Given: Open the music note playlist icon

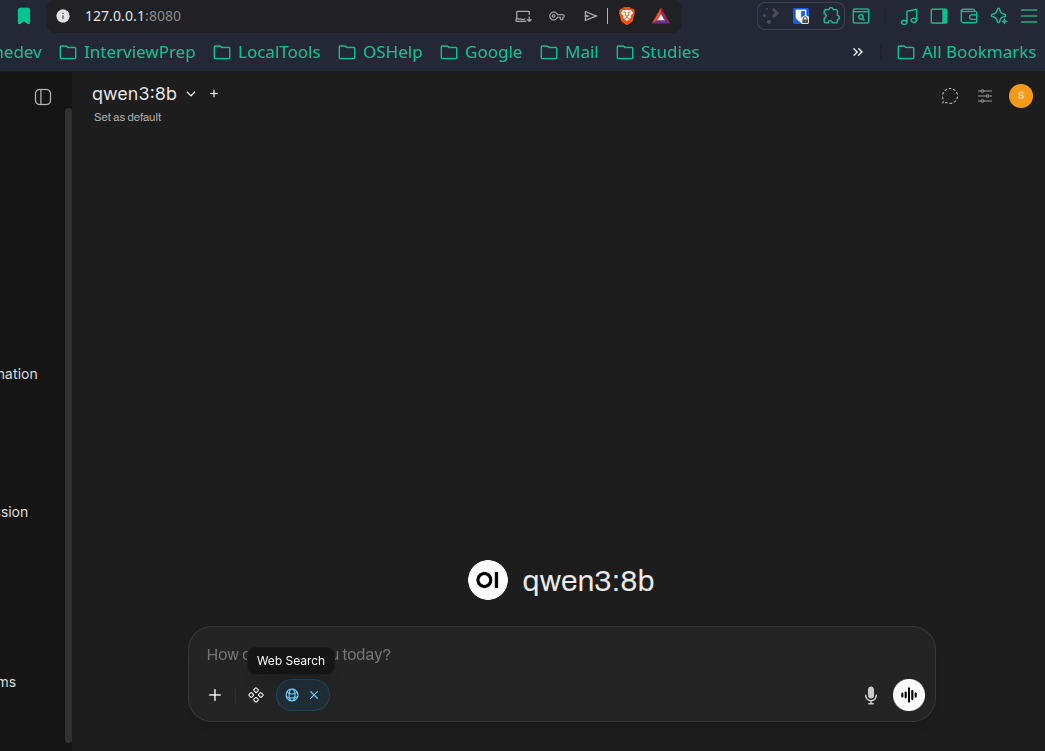Looking at the screenshot, I should coord(909,16).
